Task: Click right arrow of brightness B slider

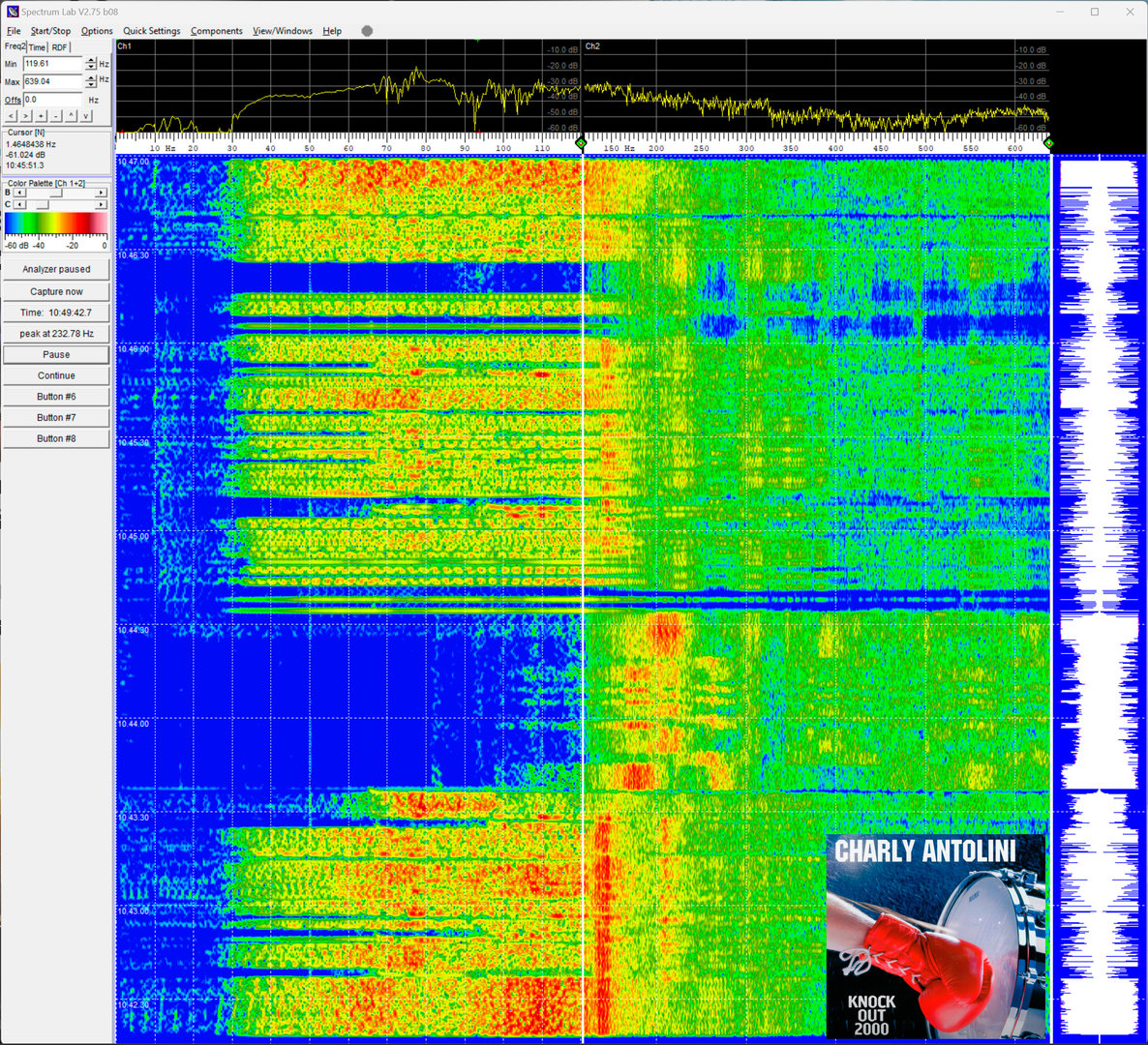Action: [101, 194]
